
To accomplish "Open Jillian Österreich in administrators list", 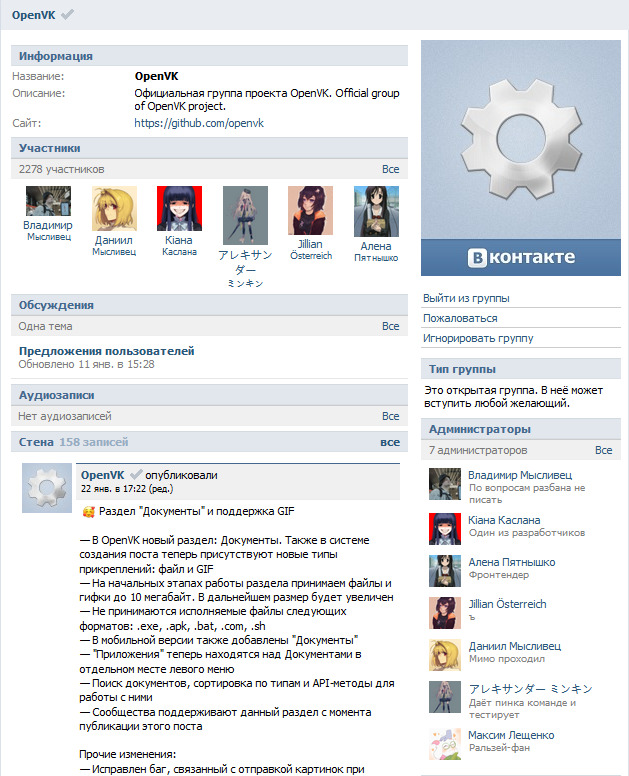I will (507, 604).
